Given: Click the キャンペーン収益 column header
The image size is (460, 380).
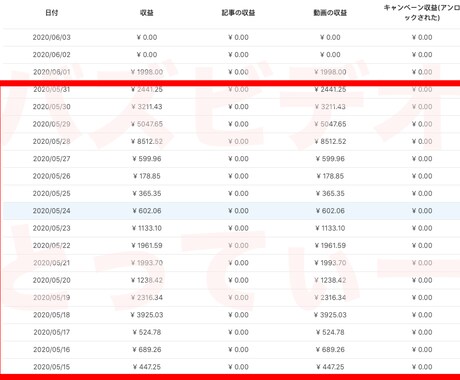Looking at the screenshot, I should click(422, 12).
